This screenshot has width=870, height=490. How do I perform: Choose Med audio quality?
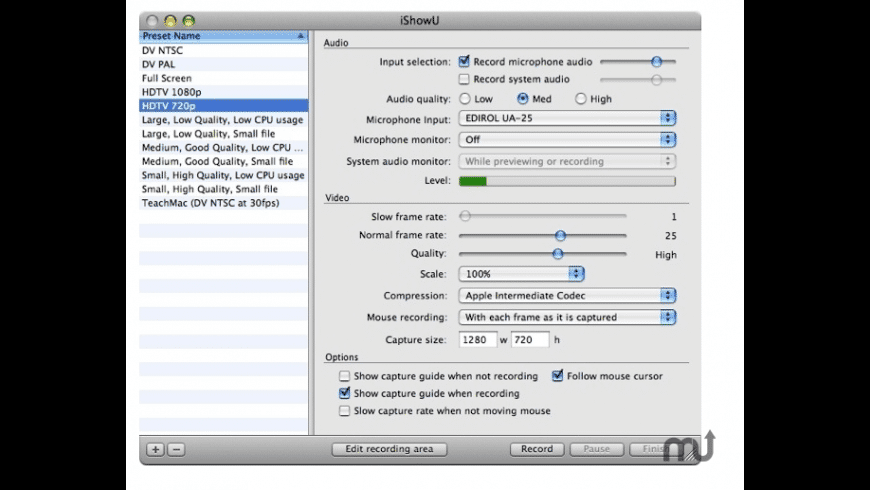523,99
